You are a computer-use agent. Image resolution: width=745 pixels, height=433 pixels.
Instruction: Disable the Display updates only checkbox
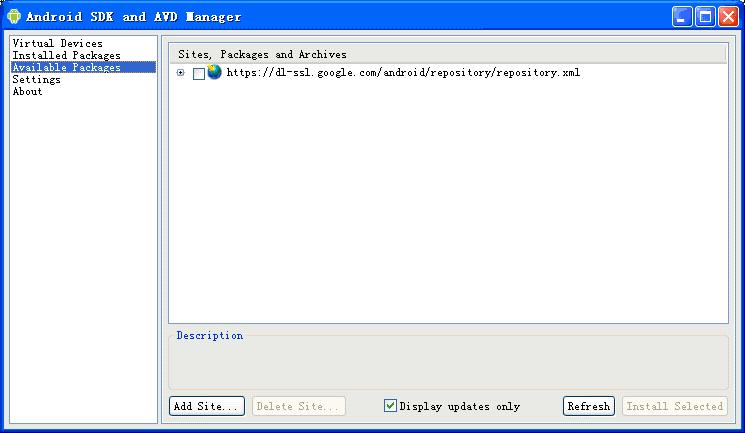(390, 405)
